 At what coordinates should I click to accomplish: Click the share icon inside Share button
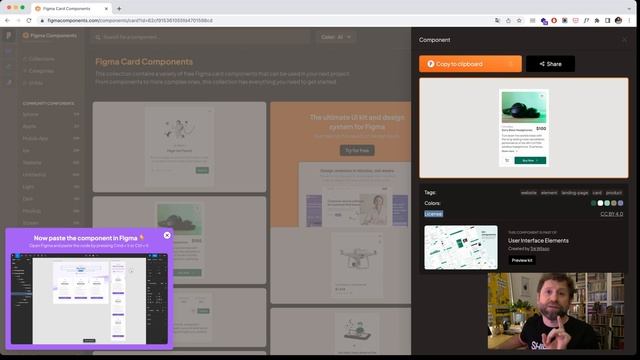pos(542,64)
